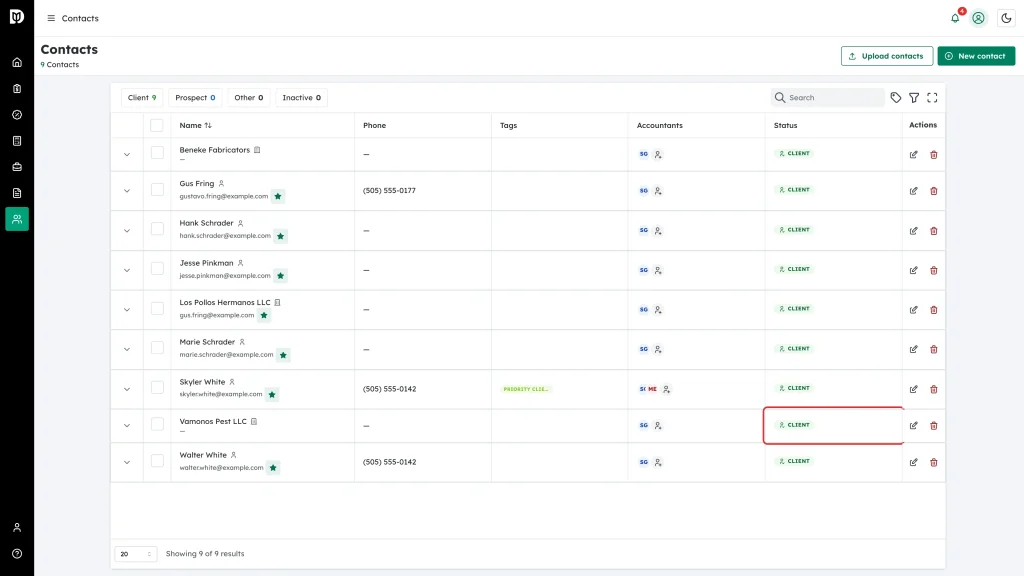Open the Contacts sidebar icon

click(17, 219)
